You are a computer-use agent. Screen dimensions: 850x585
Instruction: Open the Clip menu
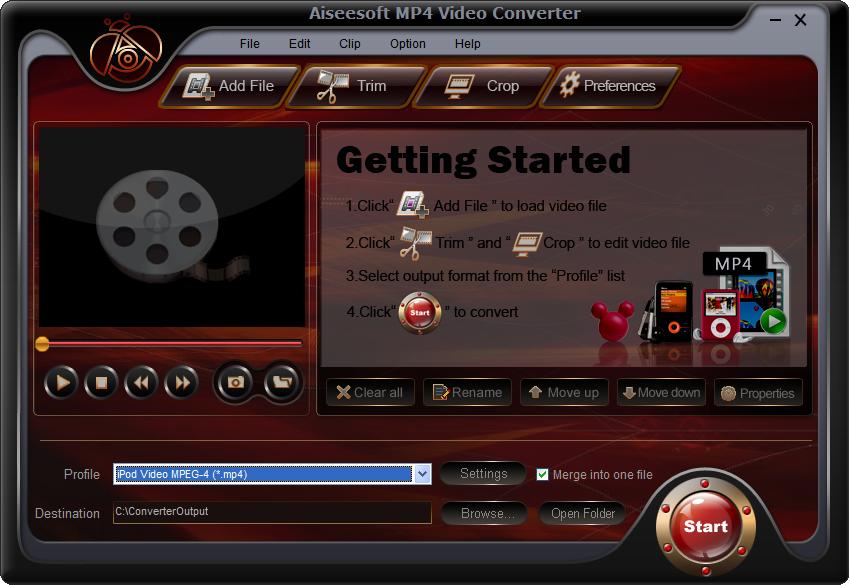pos(350,44)
